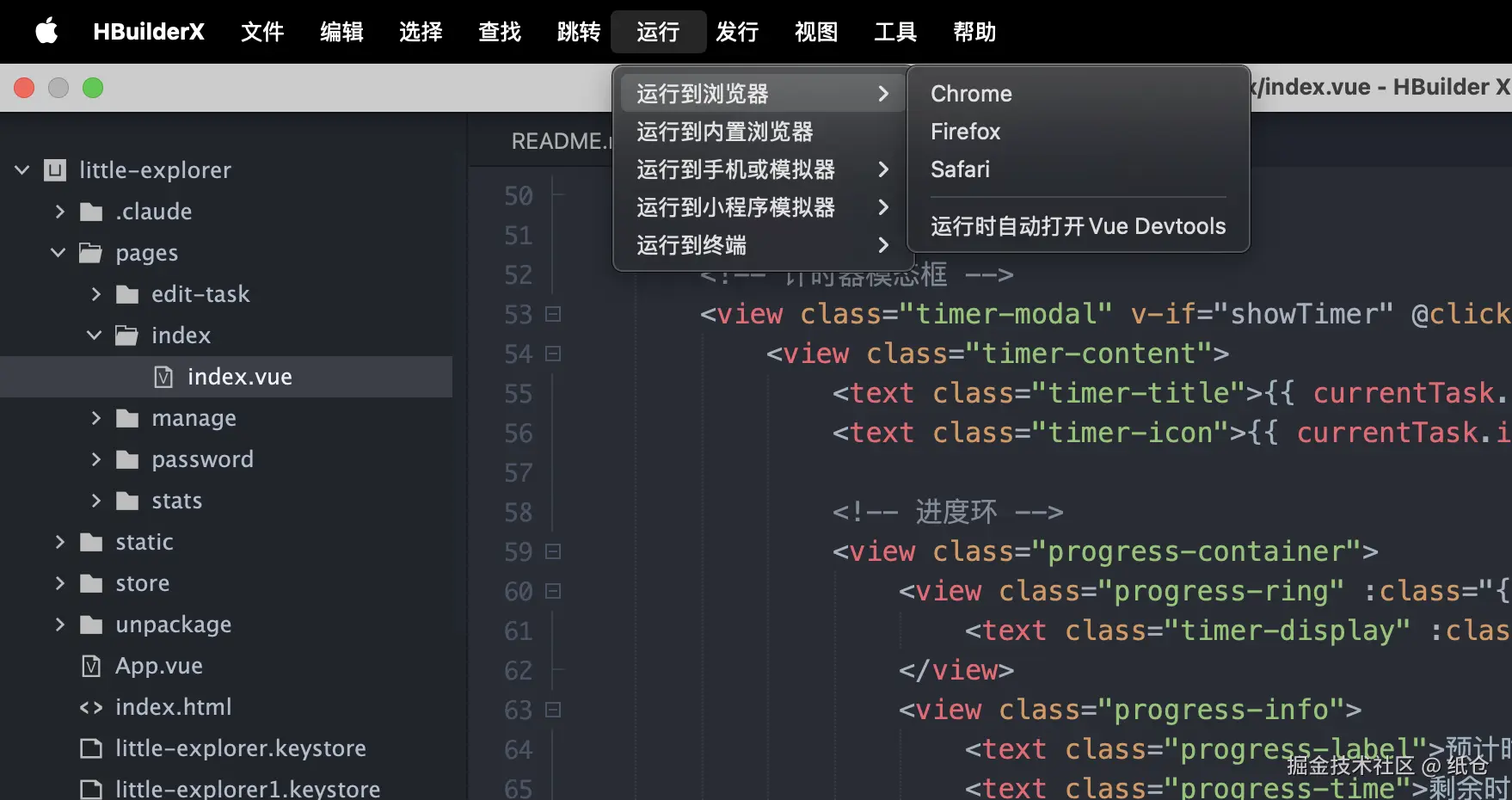The image size is (1512, 800).
Task: Run the project in Safari
Action: tap(1078, 169)
